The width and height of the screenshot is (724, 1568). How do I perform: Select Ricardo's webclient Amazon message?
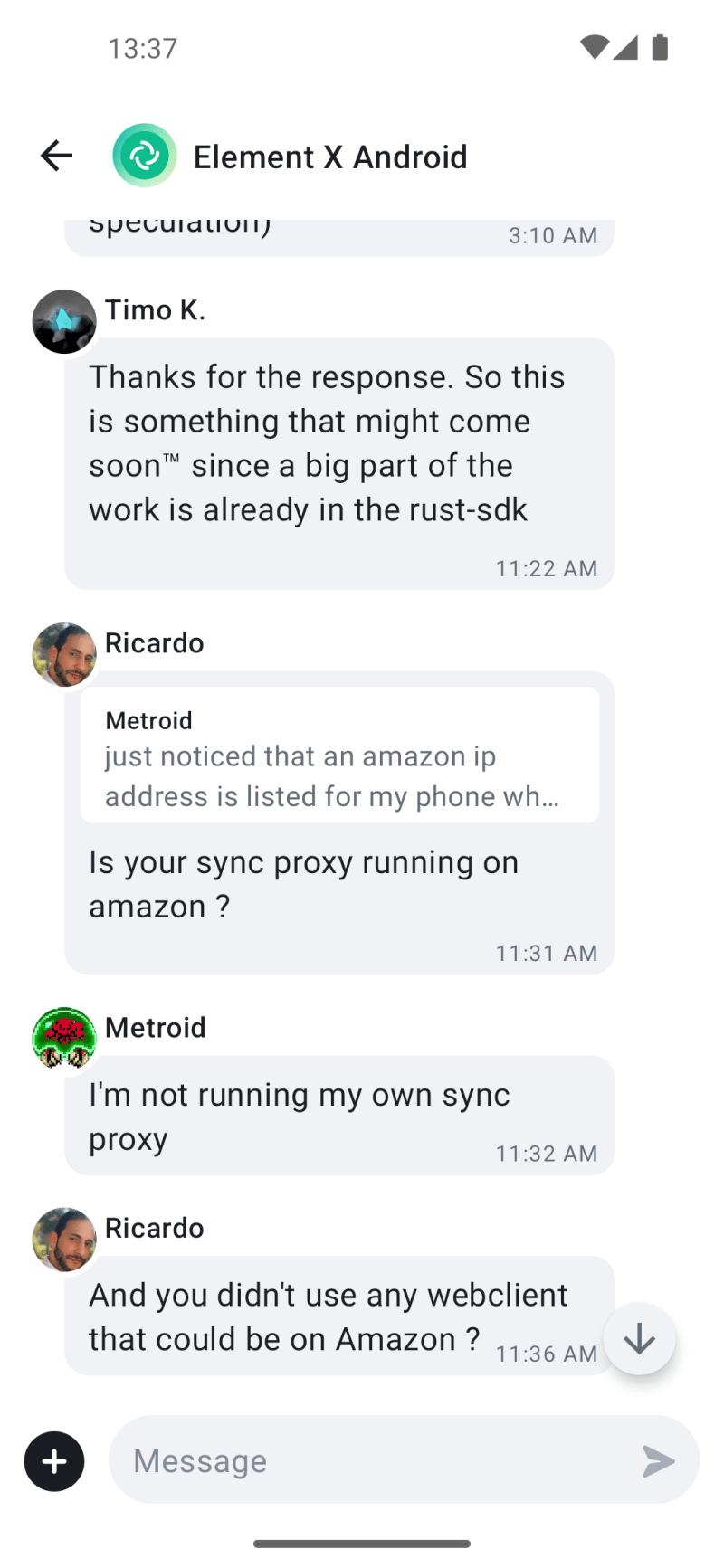pos(339,1316)
